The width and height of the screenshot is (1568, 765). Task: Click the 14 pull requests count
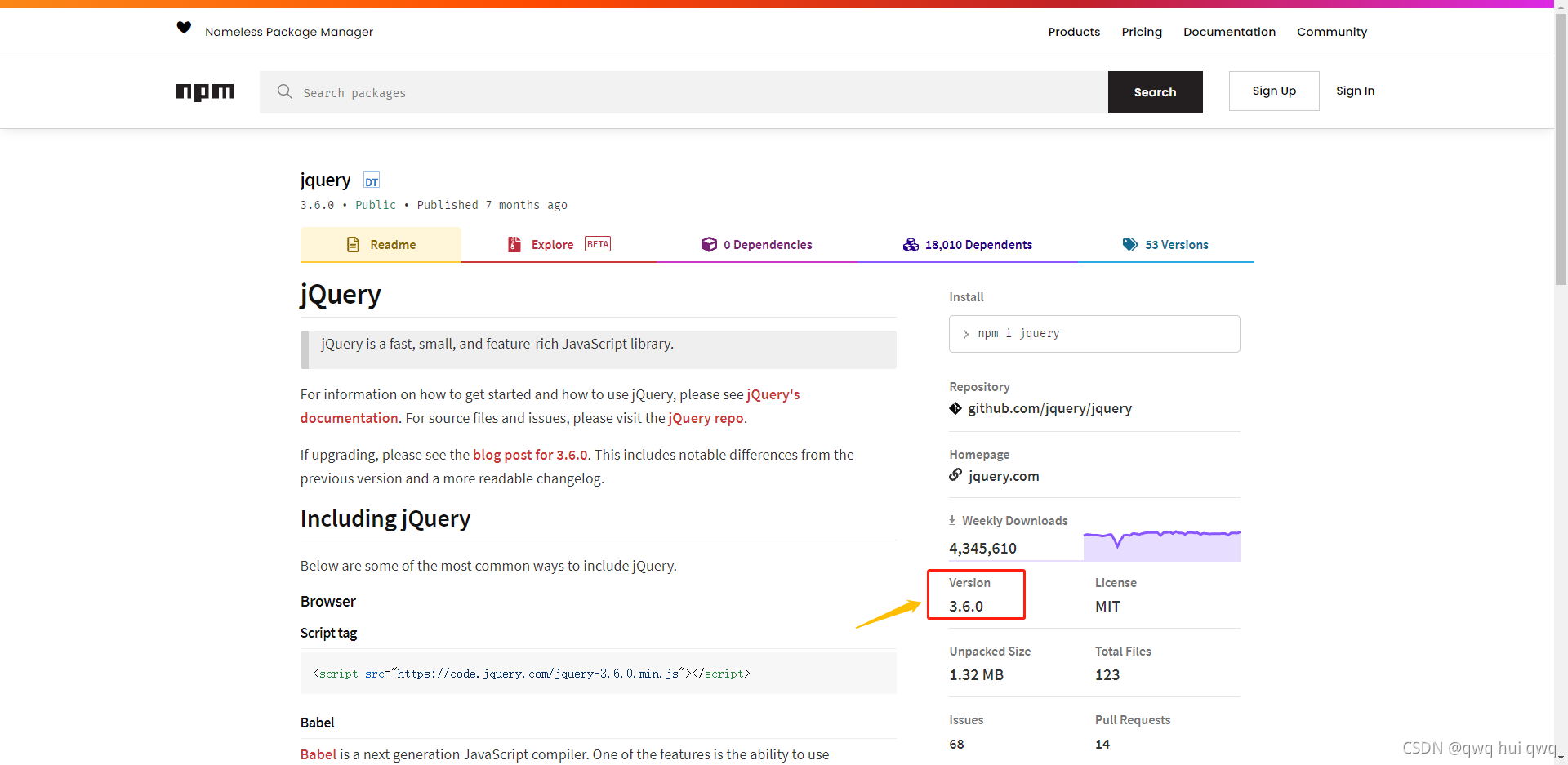pyautogui.click(x=1102, y=744)
